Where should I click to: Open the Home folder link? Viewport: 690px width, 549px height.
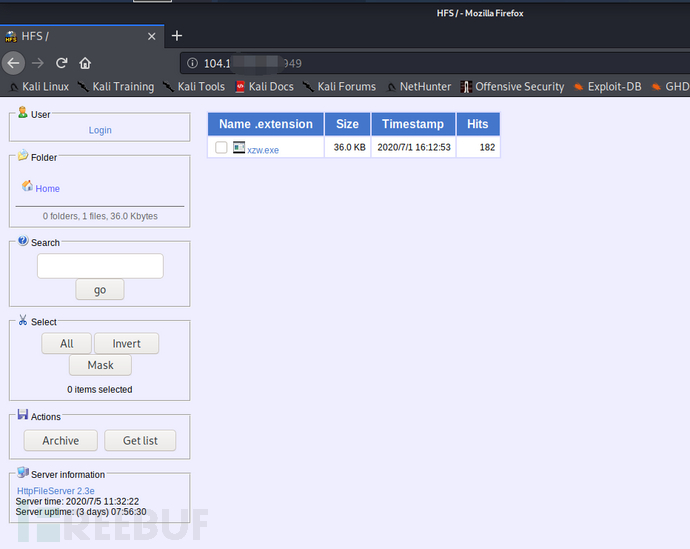click(48, 189)
